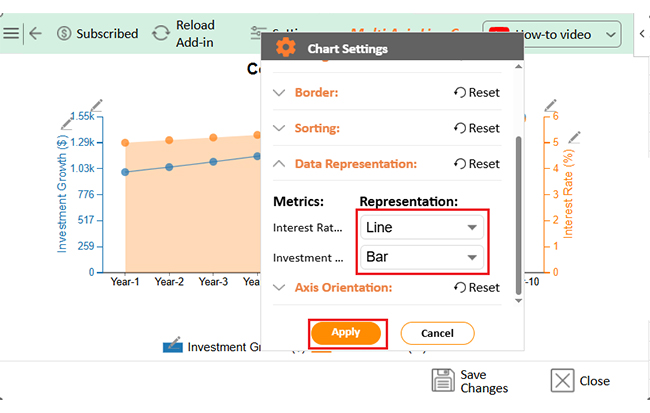
Task: Click the Investment ... metric label
Action: 308,258
